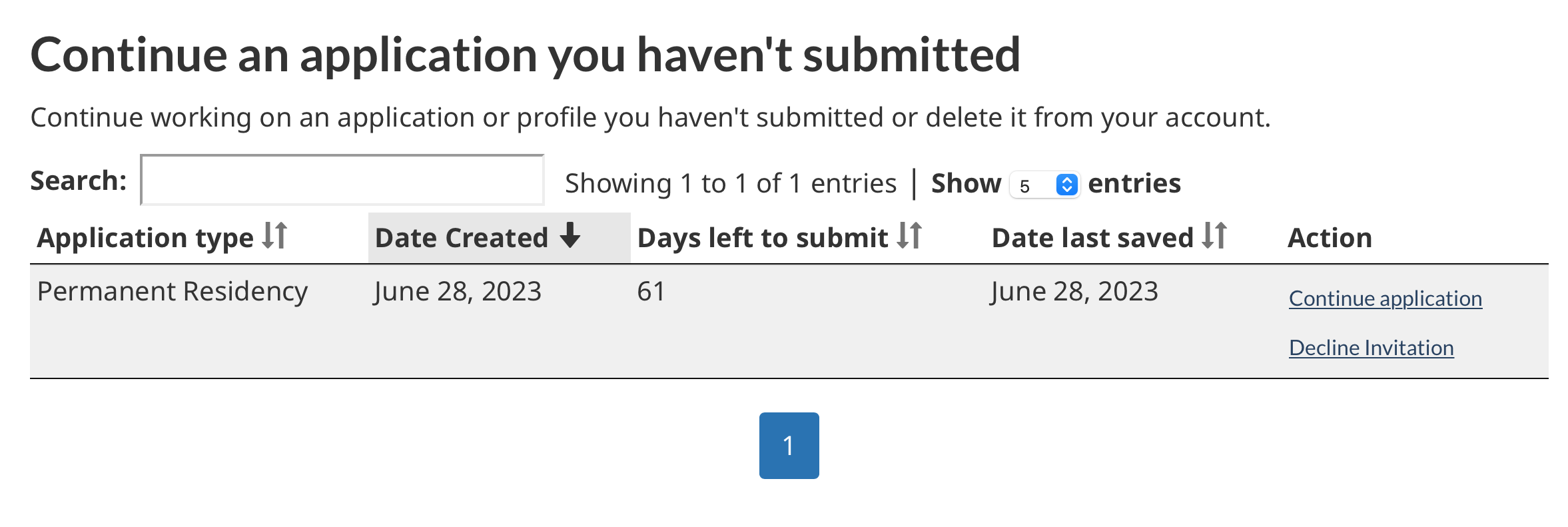Click June 28, 2023 under Date Created

tap(458, 292)
